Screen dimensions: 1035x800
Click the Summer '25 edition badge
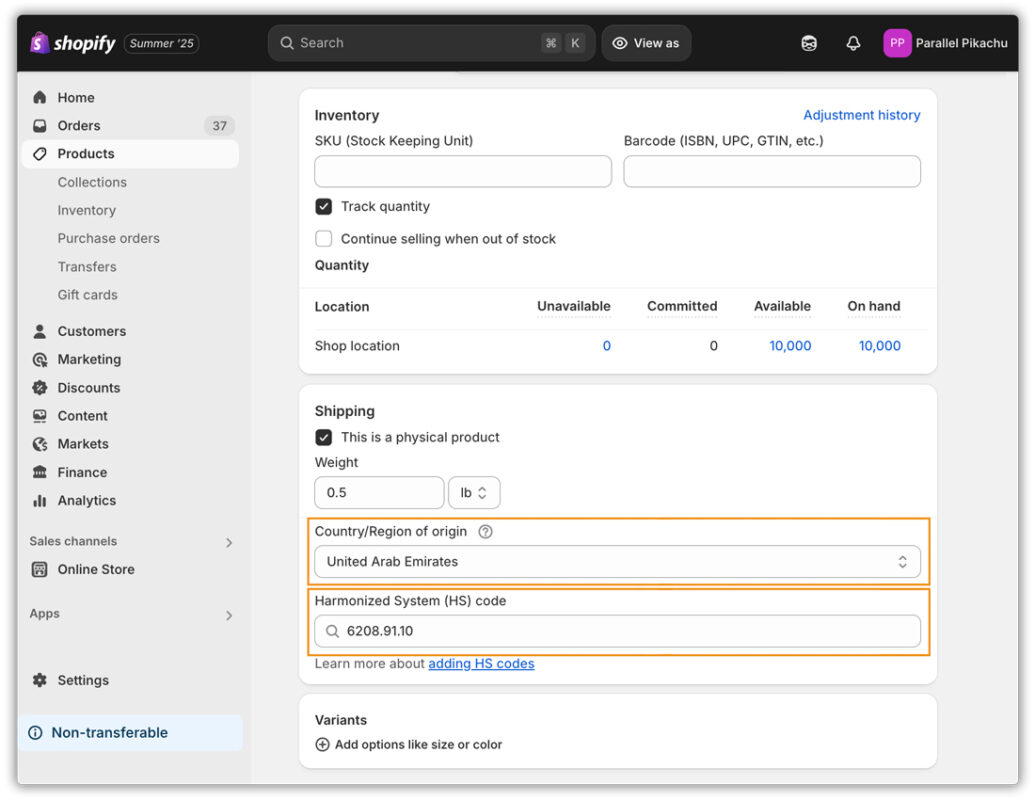pos(161,44)
